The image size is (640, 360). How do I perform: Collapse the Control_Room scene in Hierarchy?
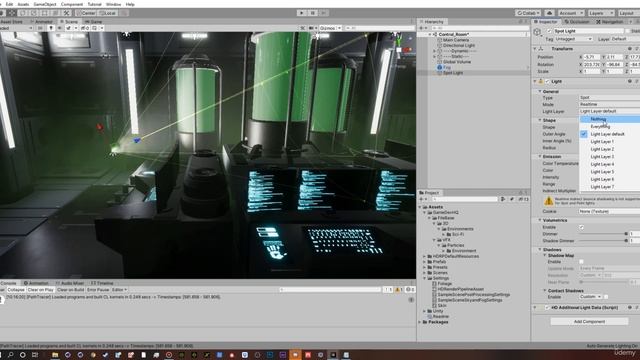[x=429, y=35]
